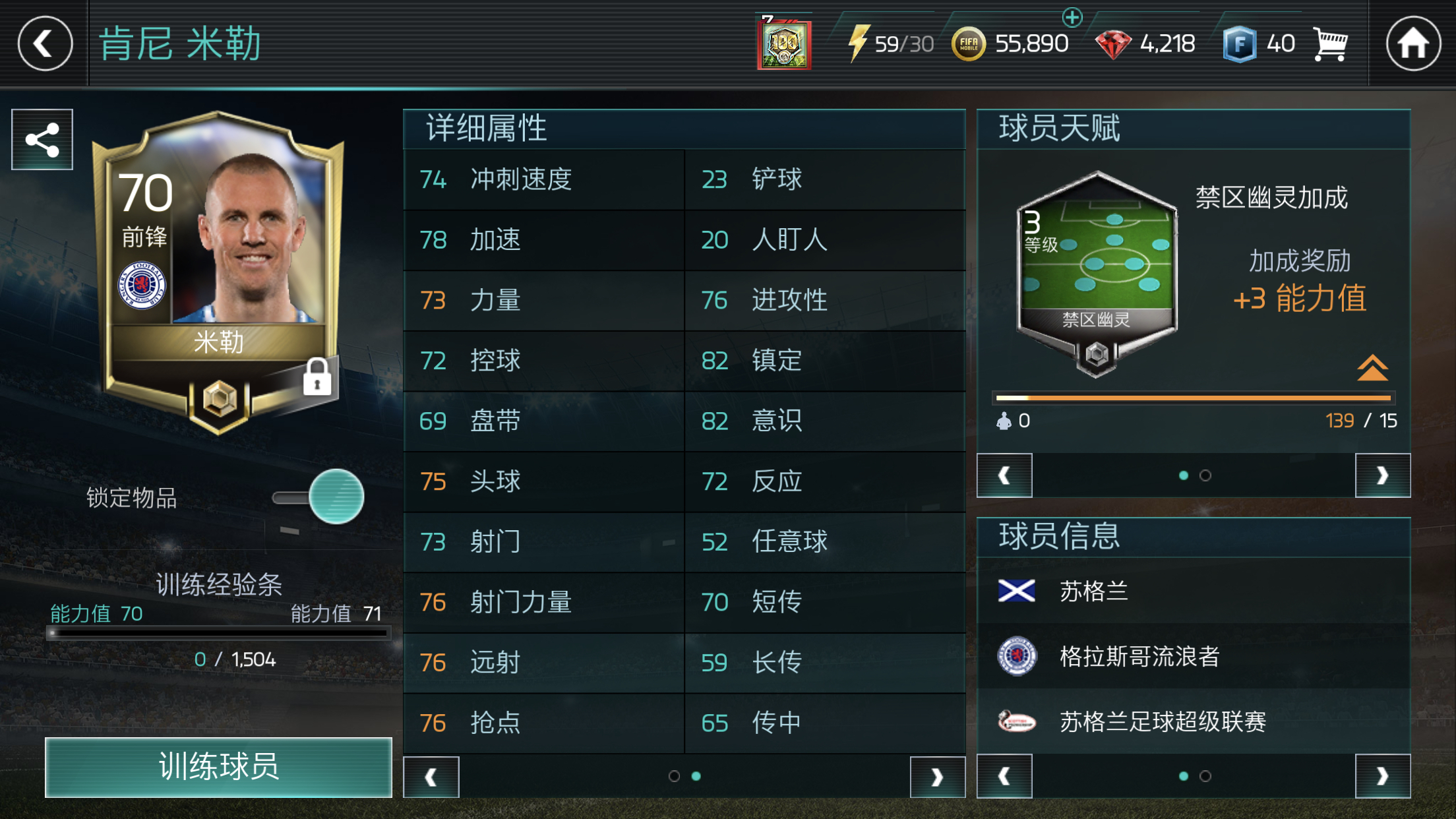Screen dimensions: 1456x819
Task: Open the shopping cart store
Action: click(1331, 44)
